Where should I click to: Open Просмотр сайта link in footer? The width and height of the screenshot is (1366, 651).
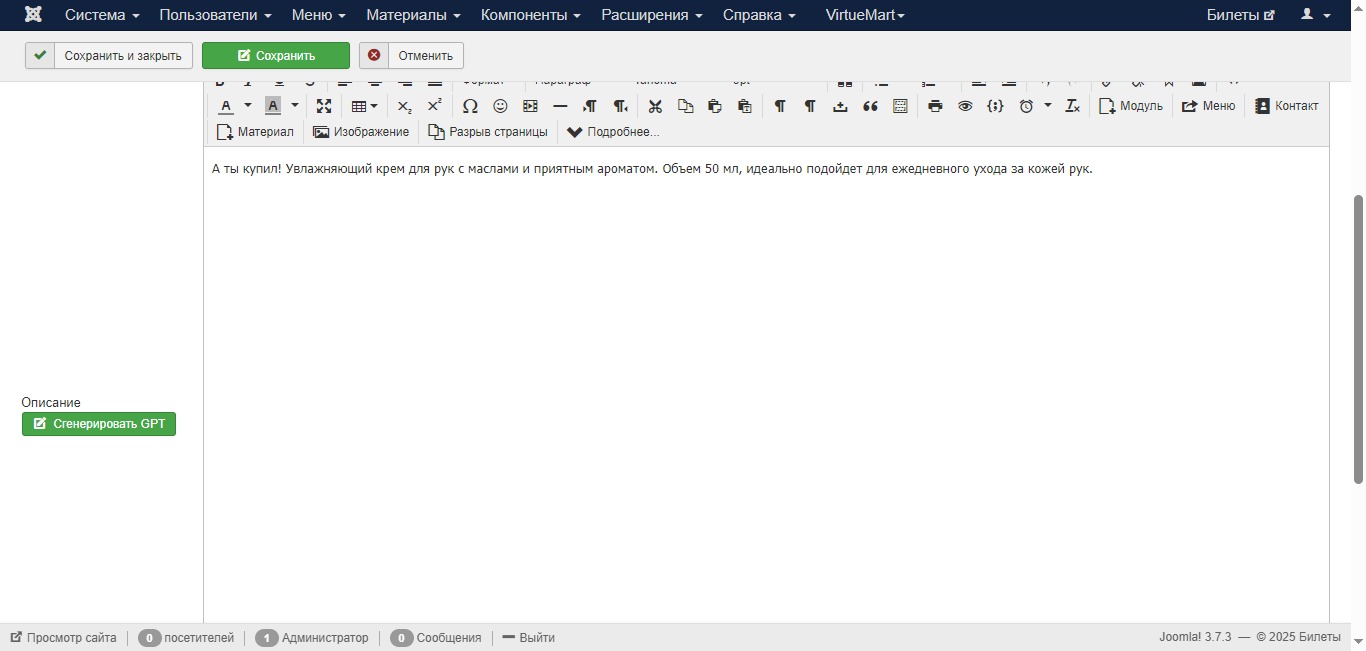coord(63,638)
